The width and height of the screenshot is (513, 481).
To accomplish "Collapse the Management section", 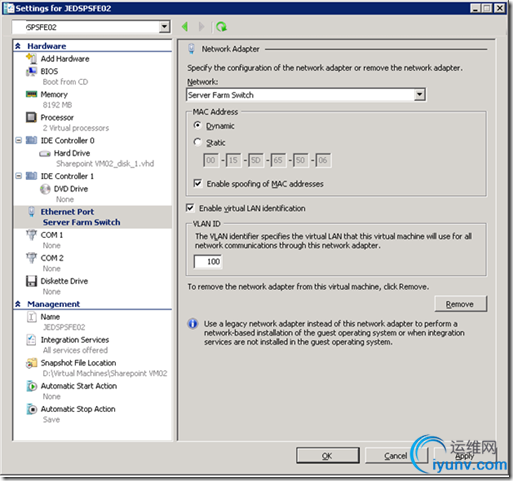I will [x=18, y=304].
